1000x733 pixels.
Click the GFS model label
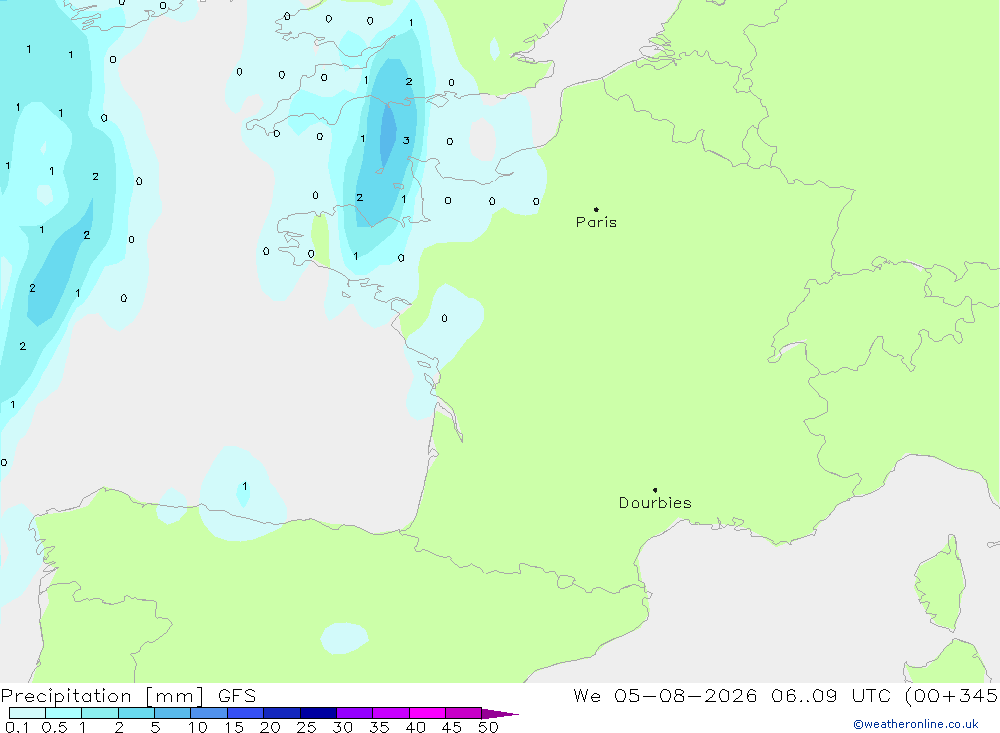pyautogui.click(x=237, y=696)
